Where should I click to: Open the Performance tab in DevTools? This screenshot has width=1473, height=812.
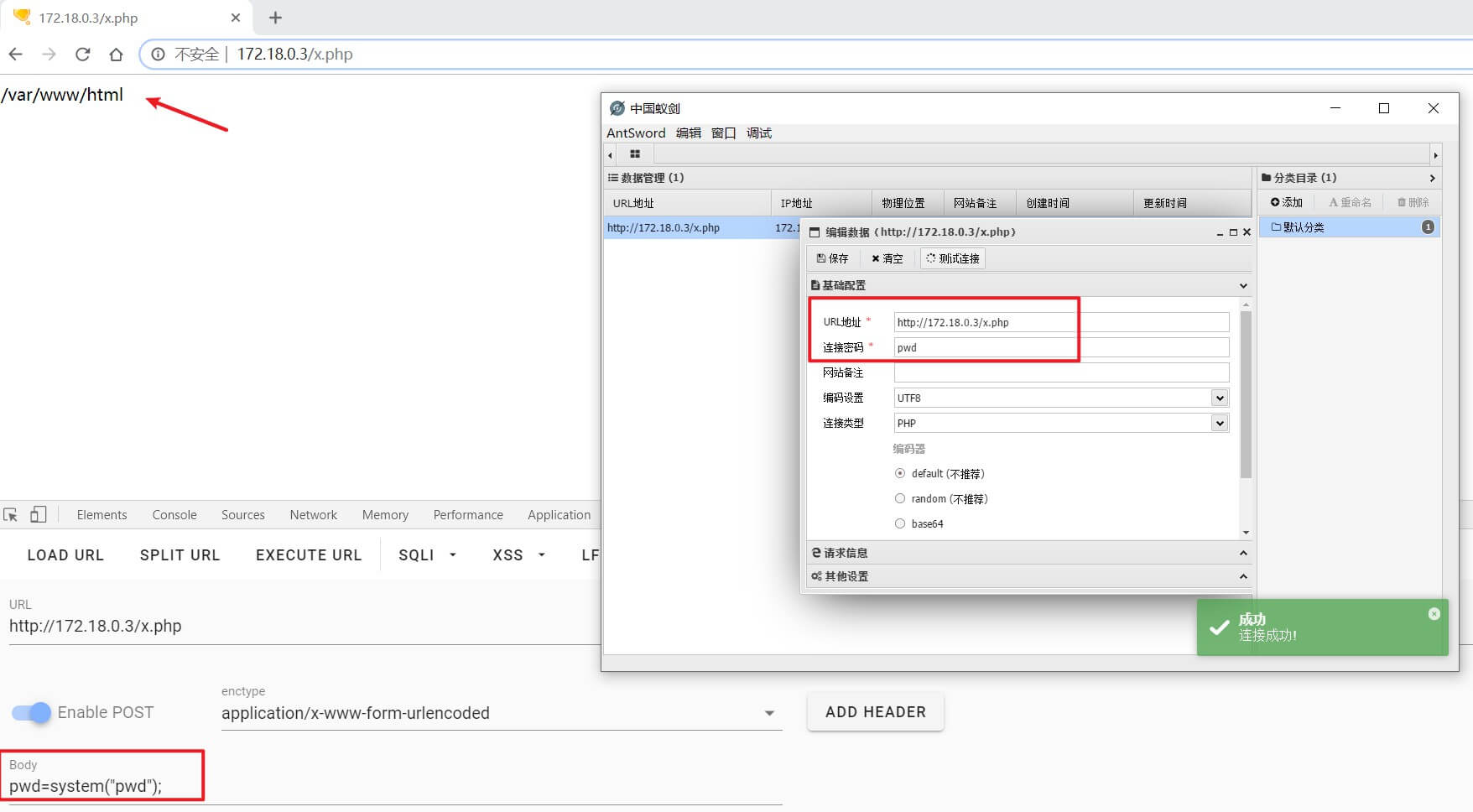(x=468, y=515)
